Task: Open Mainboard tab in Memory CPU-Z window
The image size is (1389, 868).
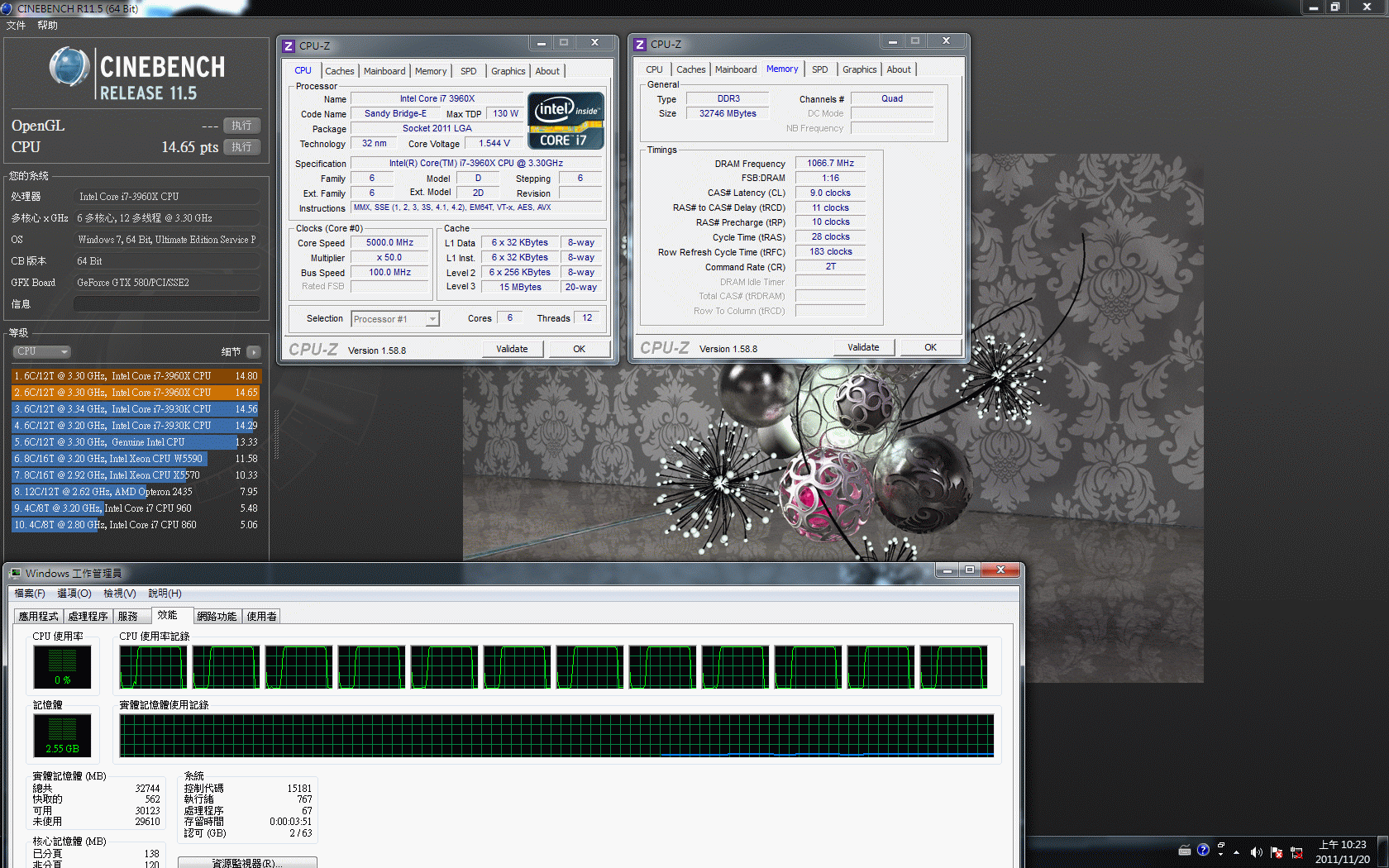Action: (736, 69)
